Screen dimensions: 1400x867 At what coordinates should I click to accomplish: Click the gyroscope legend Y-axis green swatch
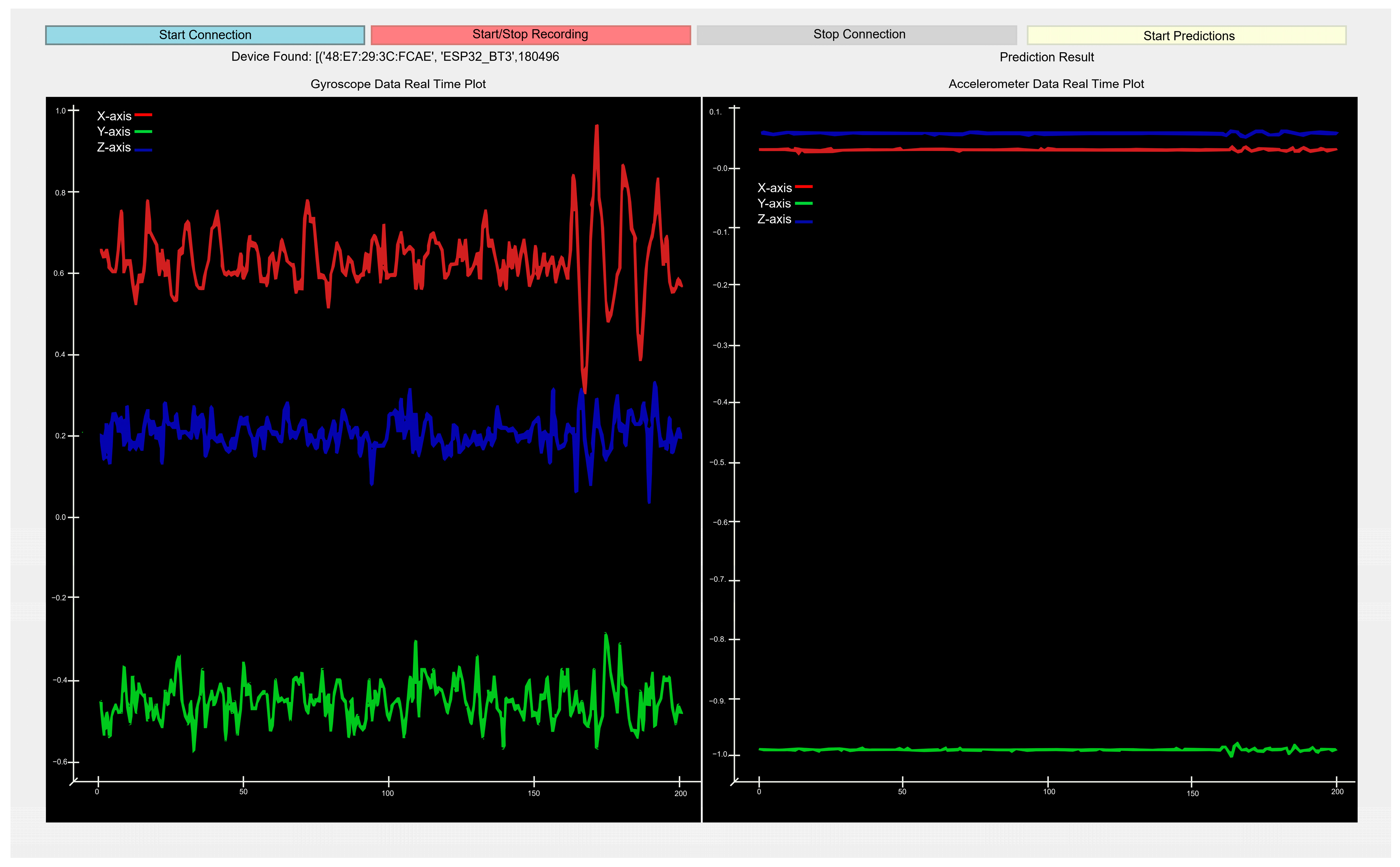pos(143,131)
